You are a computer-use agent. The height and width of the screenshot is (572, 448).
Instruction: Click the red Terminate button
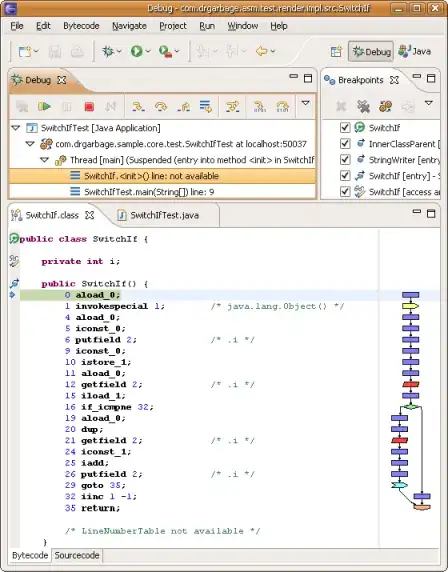[89, 107]
